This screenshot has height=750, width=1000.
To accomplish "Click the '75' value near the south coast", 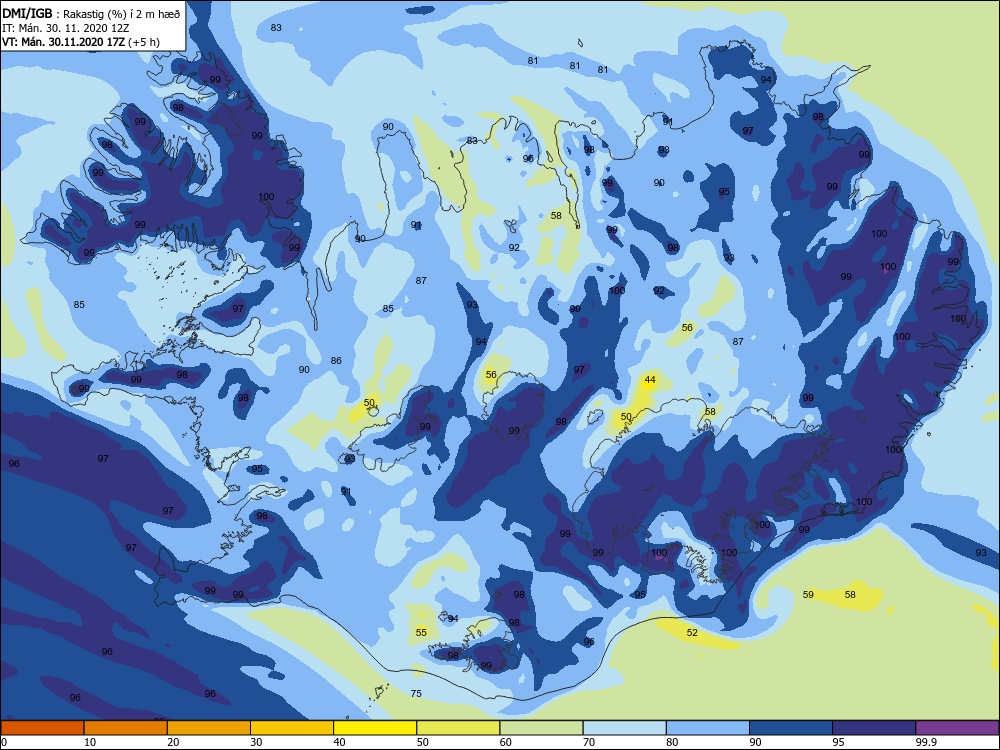I will (416, 693).
